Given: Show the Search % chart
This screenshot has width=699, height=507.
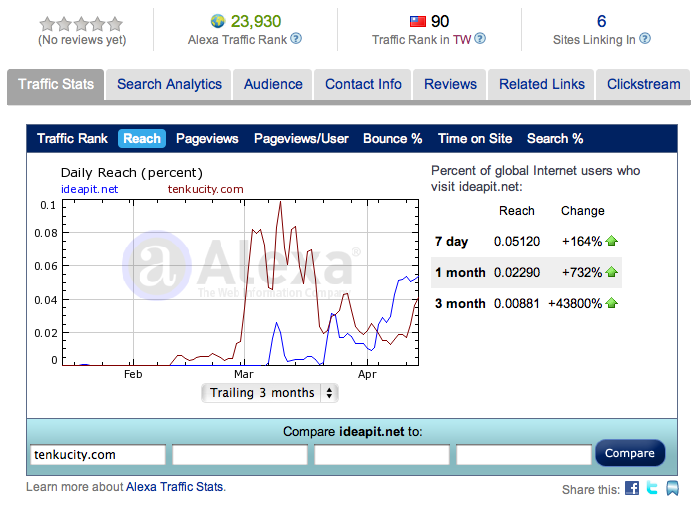Looking at the screenshot, I should [x=555, y=139].
